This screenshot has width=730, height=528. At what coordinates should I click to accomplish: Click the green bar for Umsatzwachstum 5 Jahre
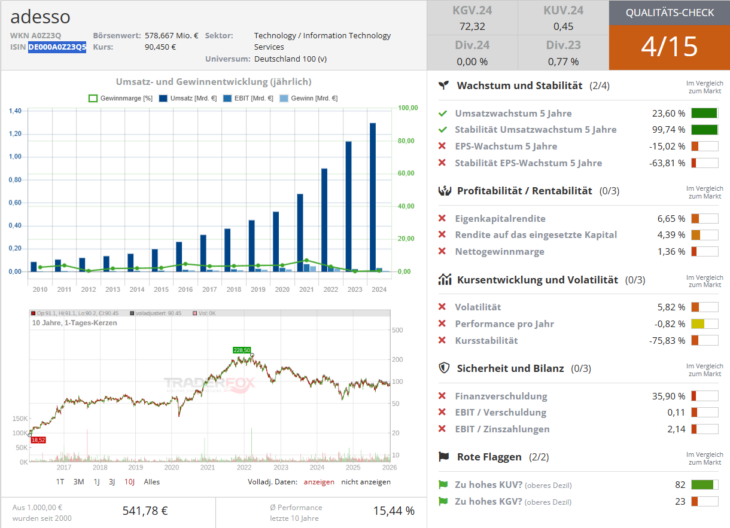click(704, 114)
